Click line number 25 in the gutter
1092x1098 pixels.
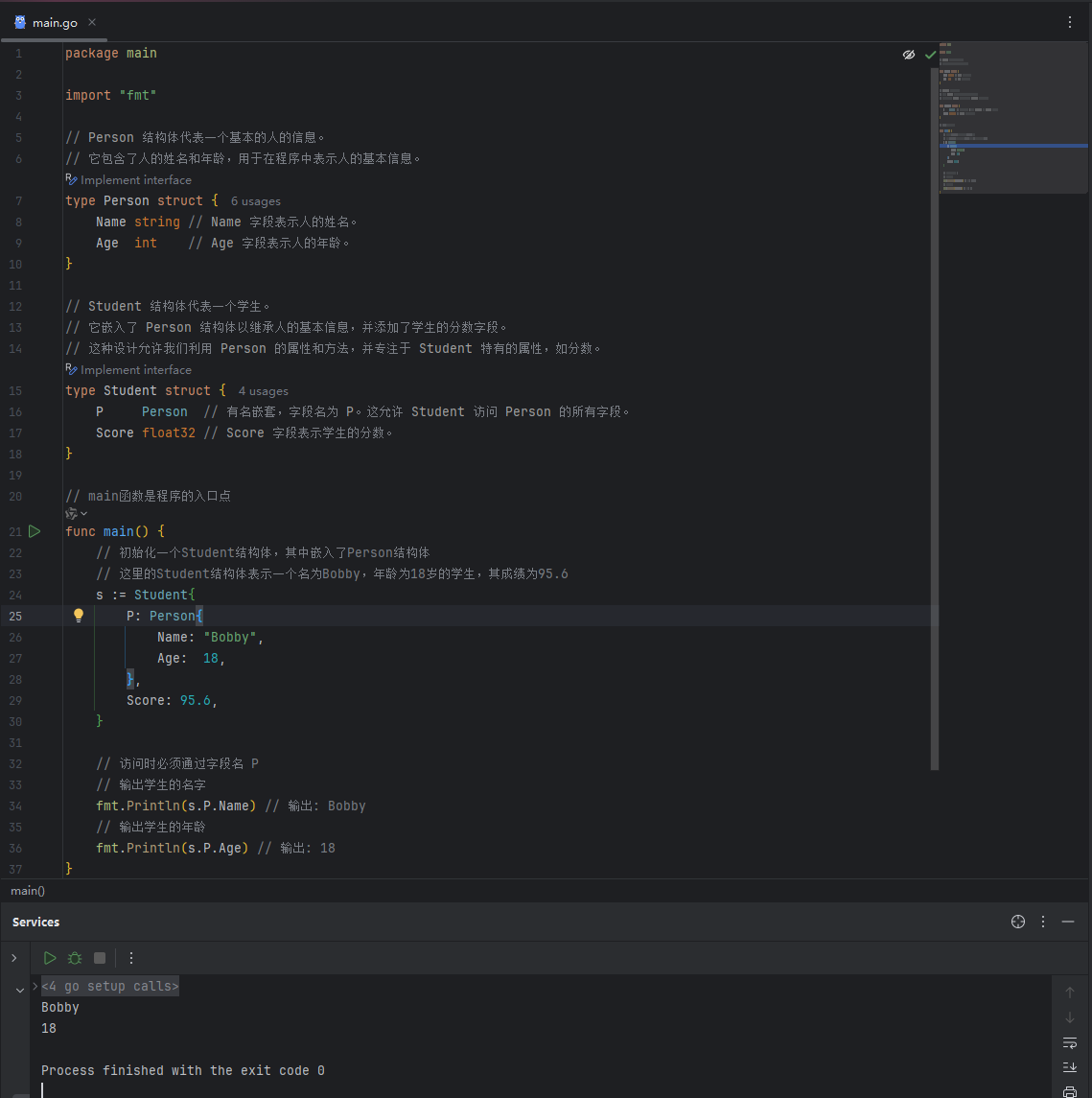pos(15,617)
